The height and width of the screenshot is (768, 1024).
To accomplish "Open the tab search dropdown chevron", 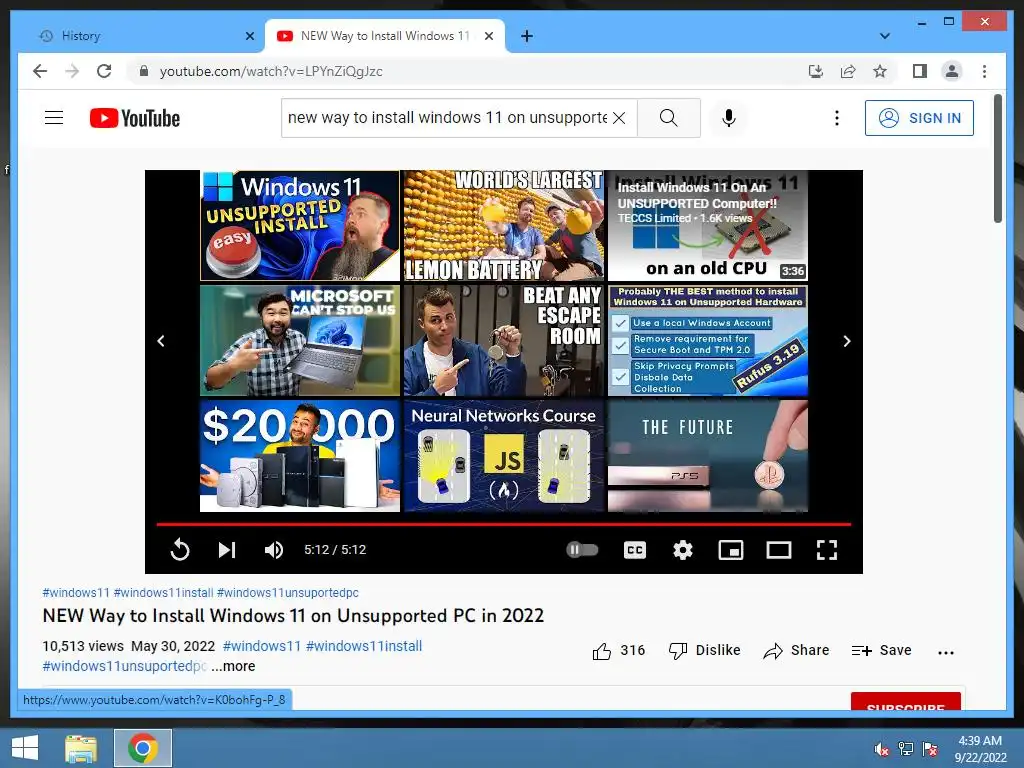I will coord(884,36).
